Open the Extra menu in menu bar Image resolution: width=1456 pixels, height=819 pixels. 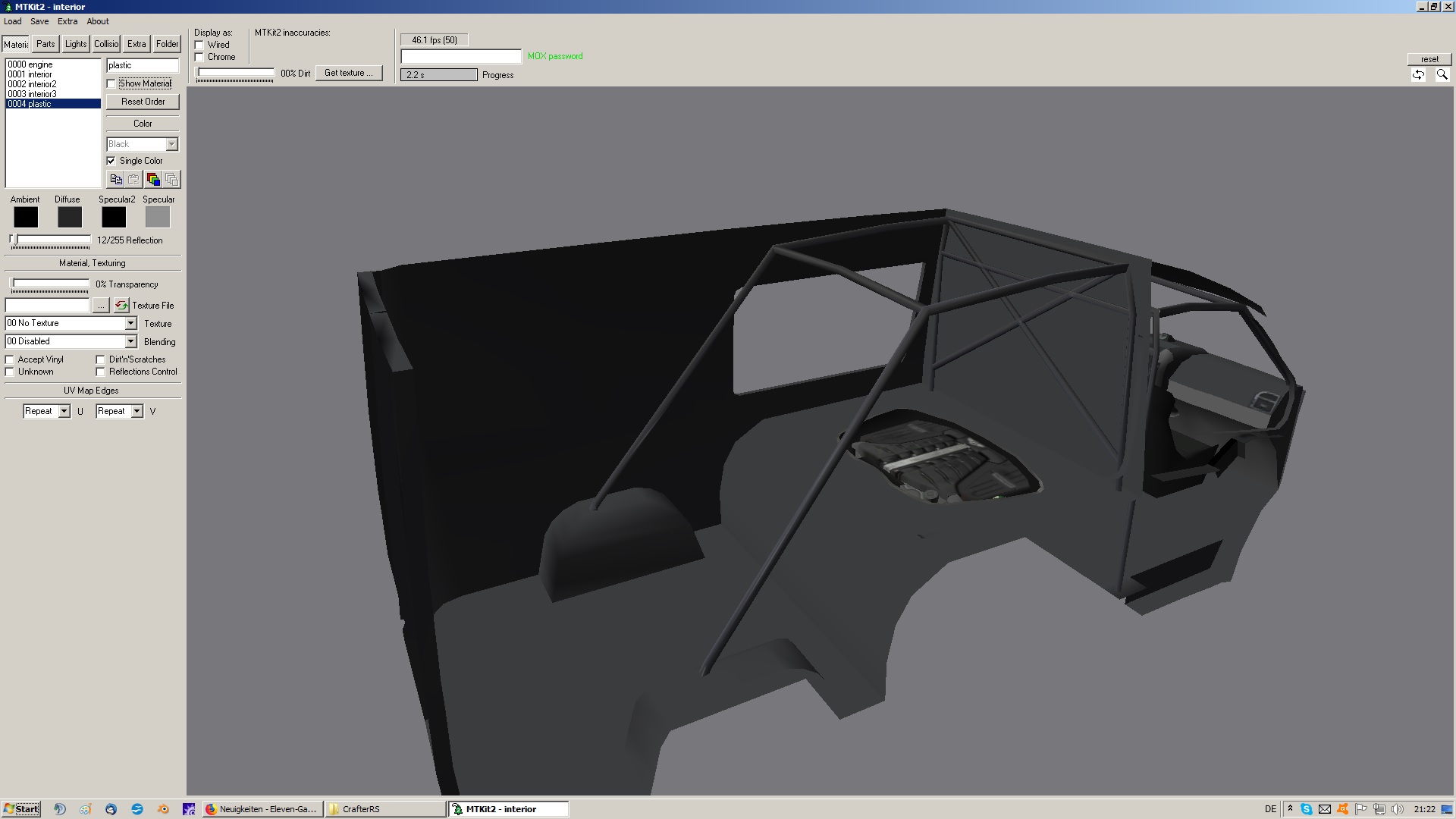[67, 21]
